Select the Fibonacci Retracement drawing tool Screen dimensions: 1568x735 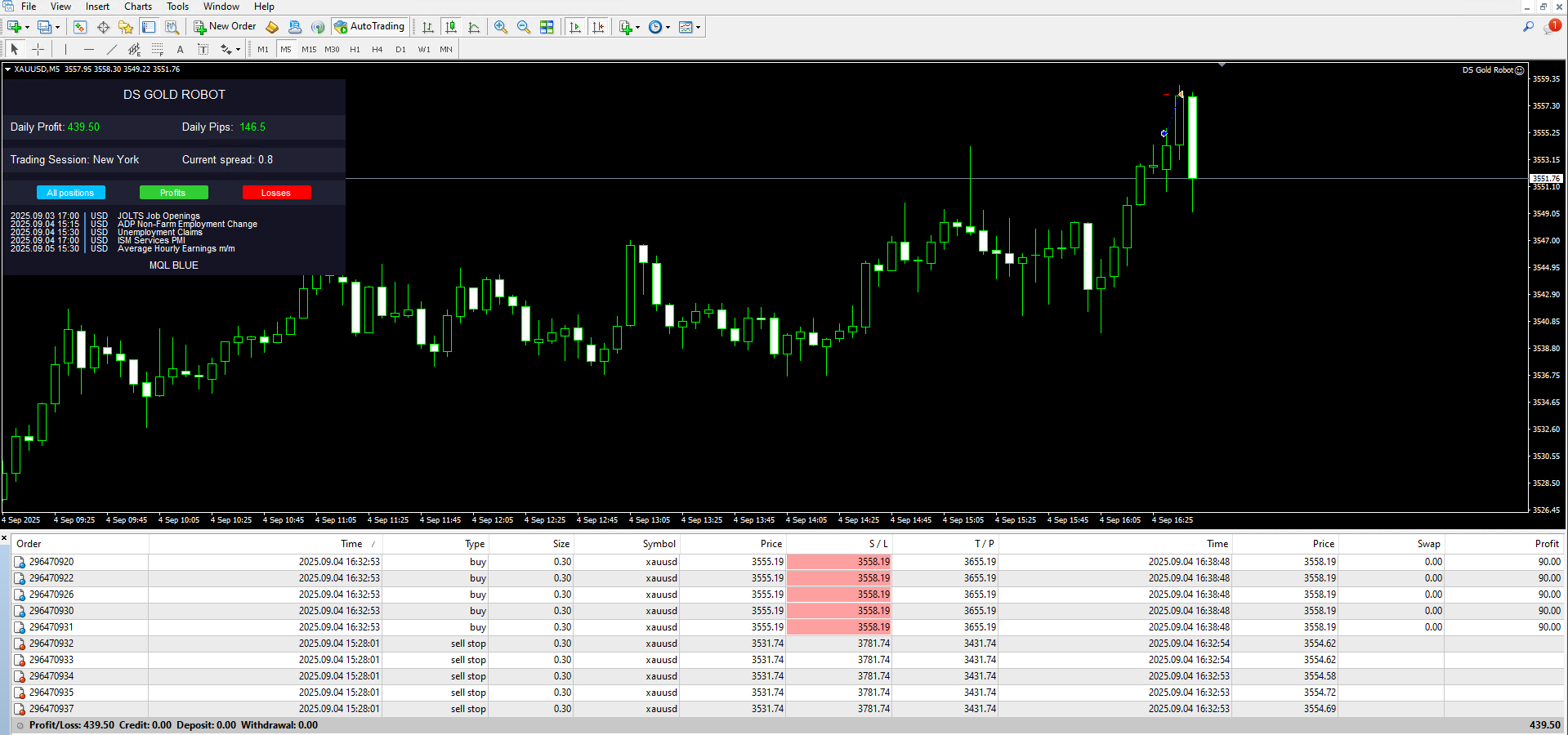(157, 49)
